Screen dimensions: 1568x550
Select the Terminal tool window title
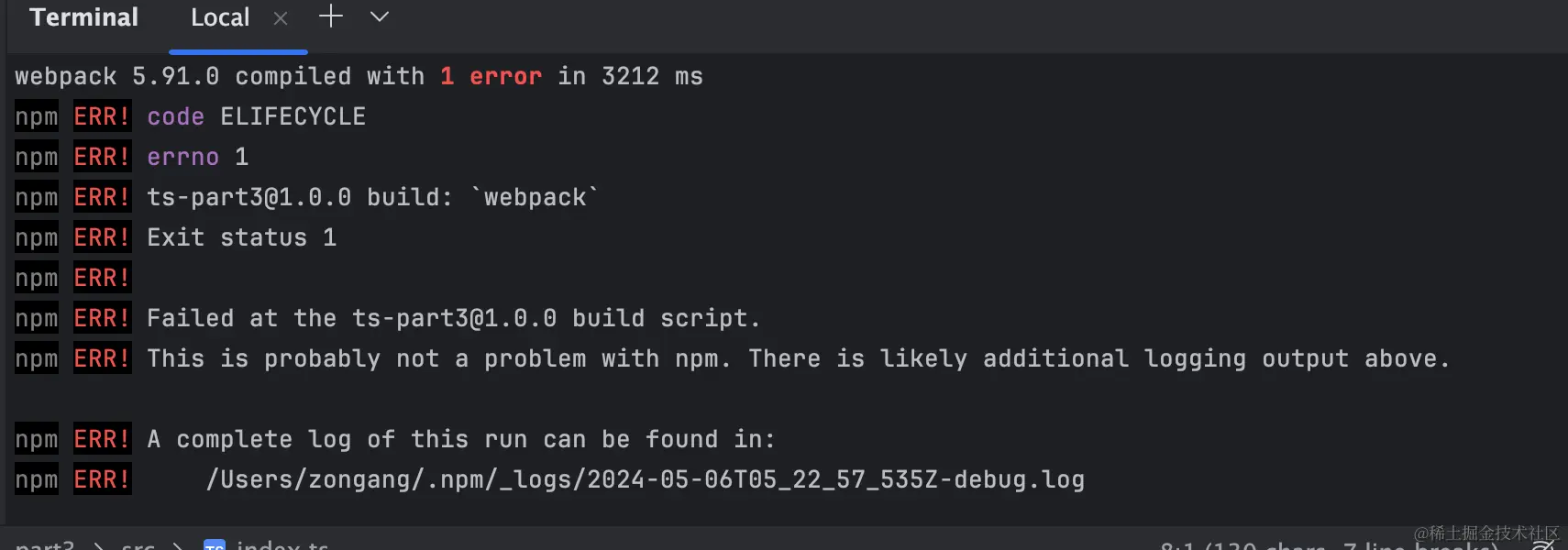pyautogui.click(x=83, y=17)
